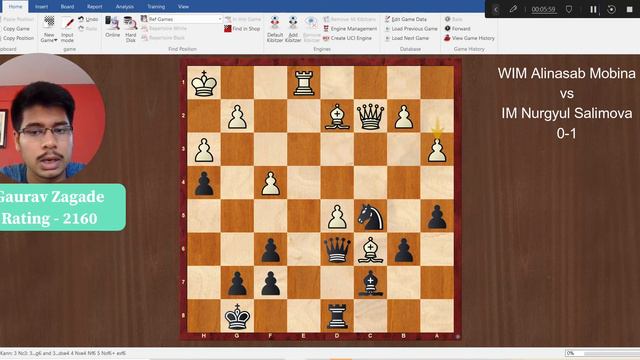Open the Analysis ribbon tab
The height and width of the screenshot is (360, 640).
(124, 7)
